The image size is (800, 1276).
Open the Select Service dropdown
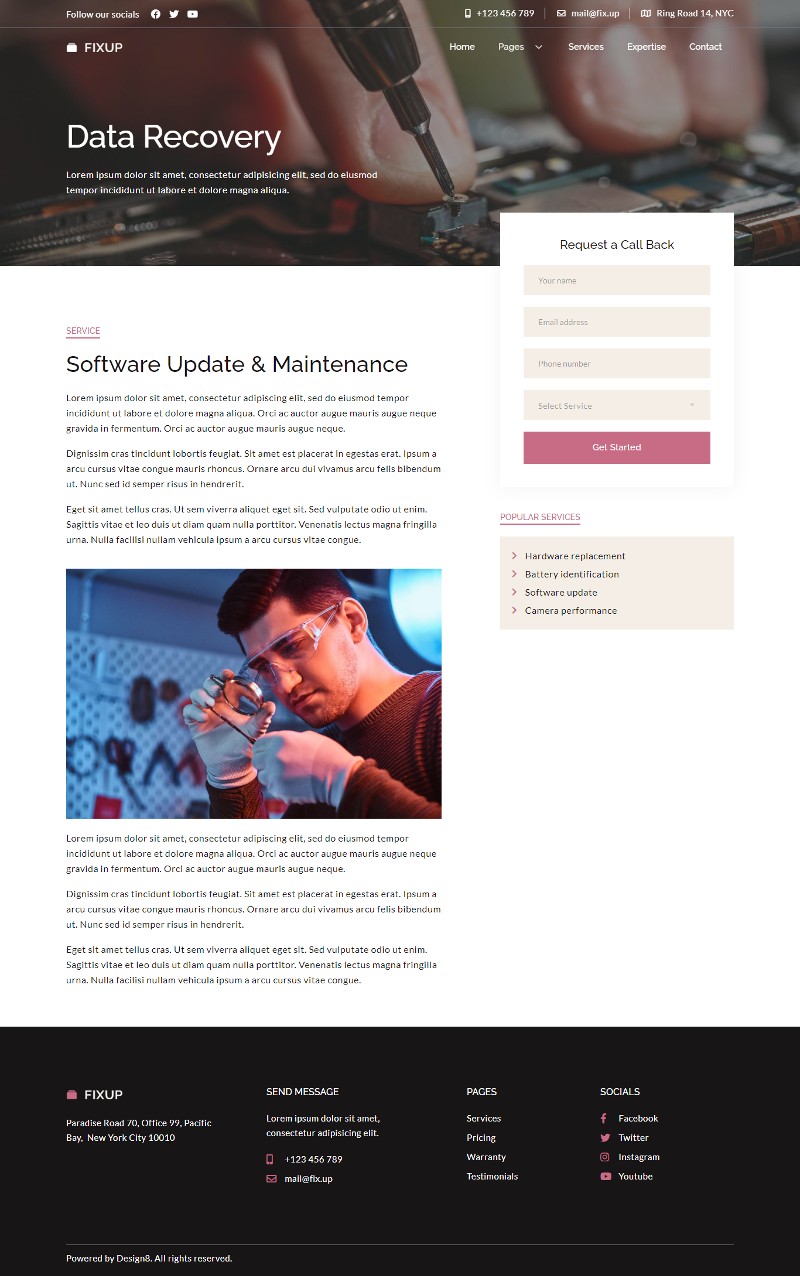click(616, 405)
